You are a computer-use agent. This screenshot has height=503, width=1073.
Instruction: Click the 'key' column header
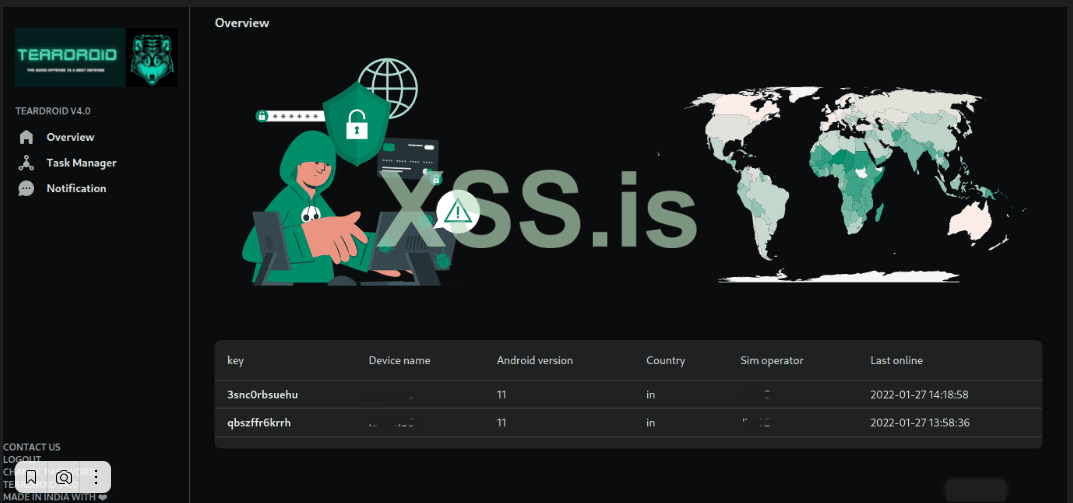click(x=235, y=360)
